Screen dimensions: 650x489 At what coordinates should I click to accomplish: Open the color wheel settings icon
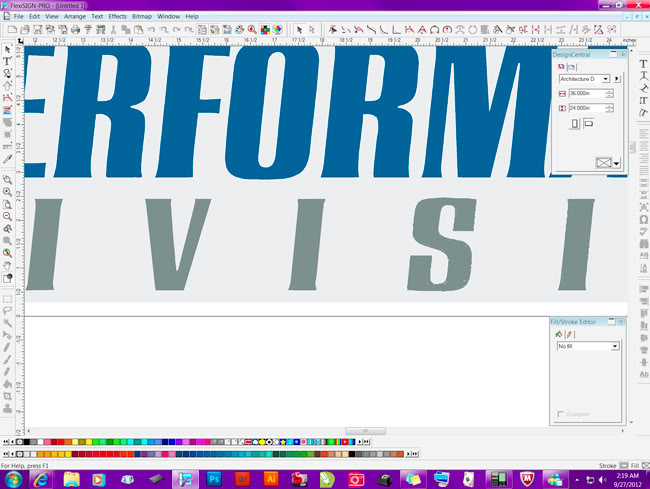[x=240, y=29]
